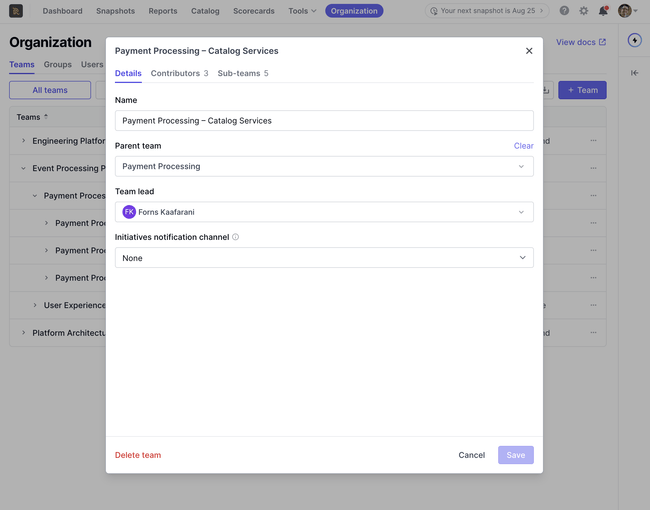Click the Cancel button
The width and height of the screenshot is (650, 510).
(x=471, y=455)
